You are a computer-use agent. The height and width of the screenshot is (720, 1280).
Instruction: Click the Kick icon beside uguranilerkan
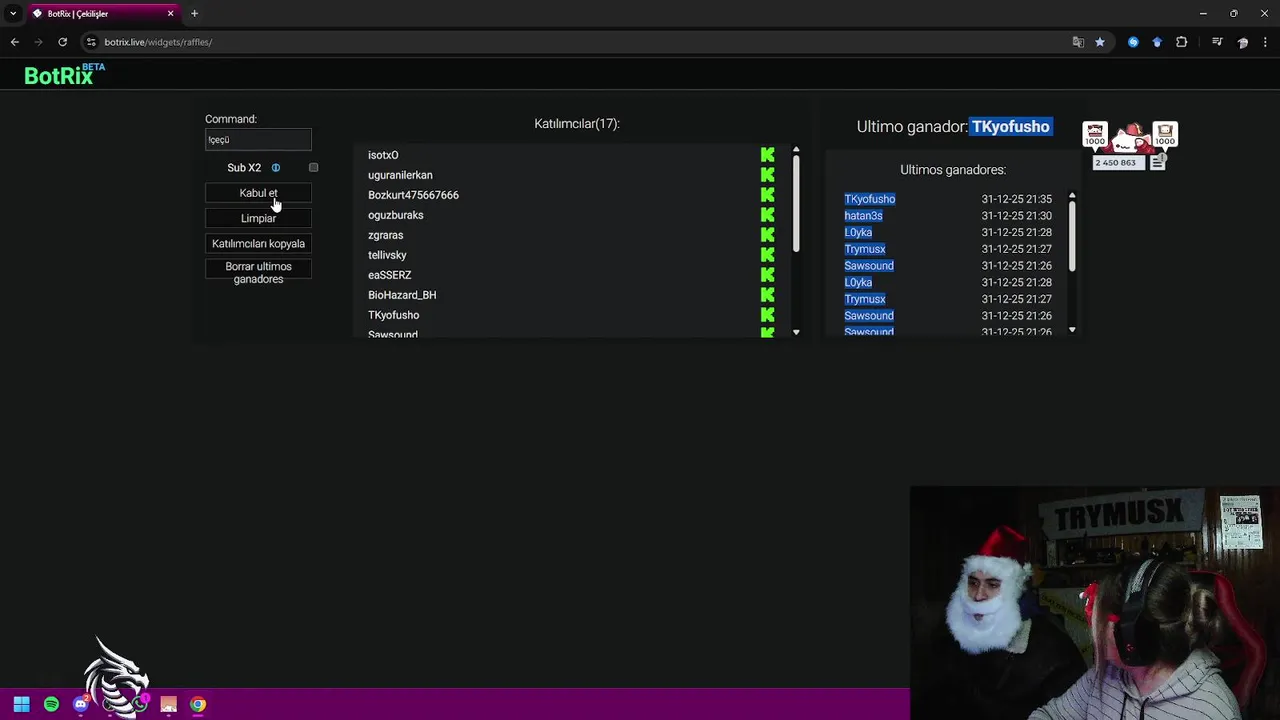coord(767,175)
